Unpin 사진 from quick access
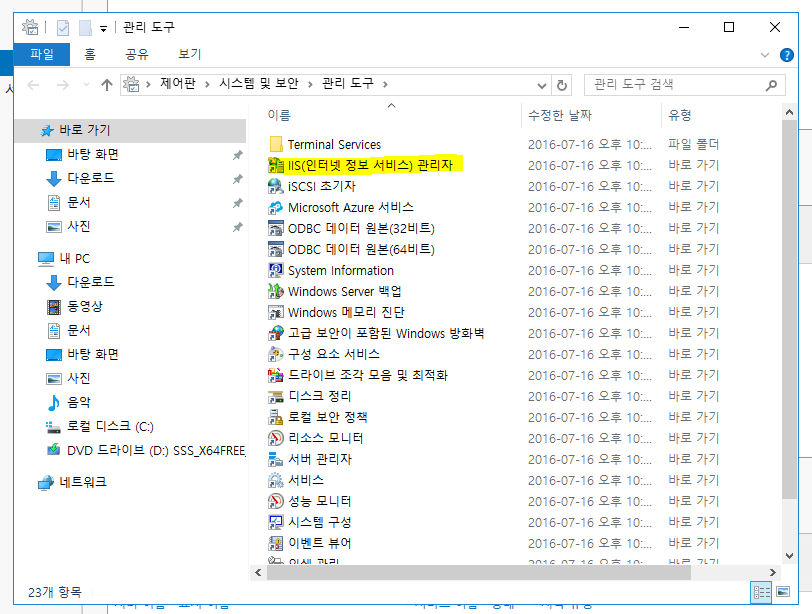 (238, 227)
